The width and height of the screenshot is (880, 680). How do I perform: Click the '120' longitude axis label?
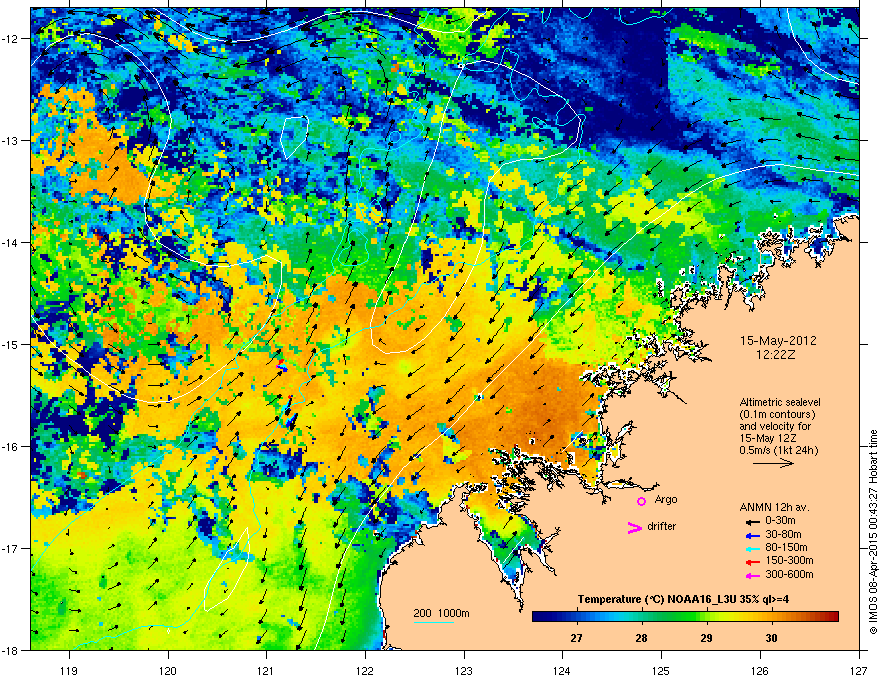coord(168,670)
